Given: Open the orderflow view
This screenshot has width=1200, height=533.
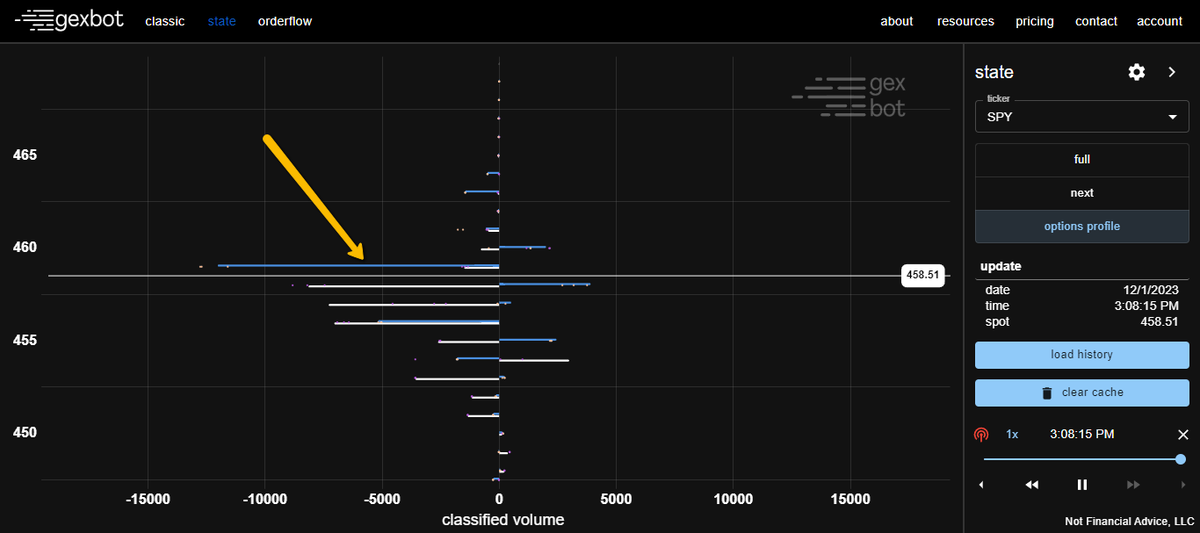Looking at the screenshot, I should coord(285,21).
